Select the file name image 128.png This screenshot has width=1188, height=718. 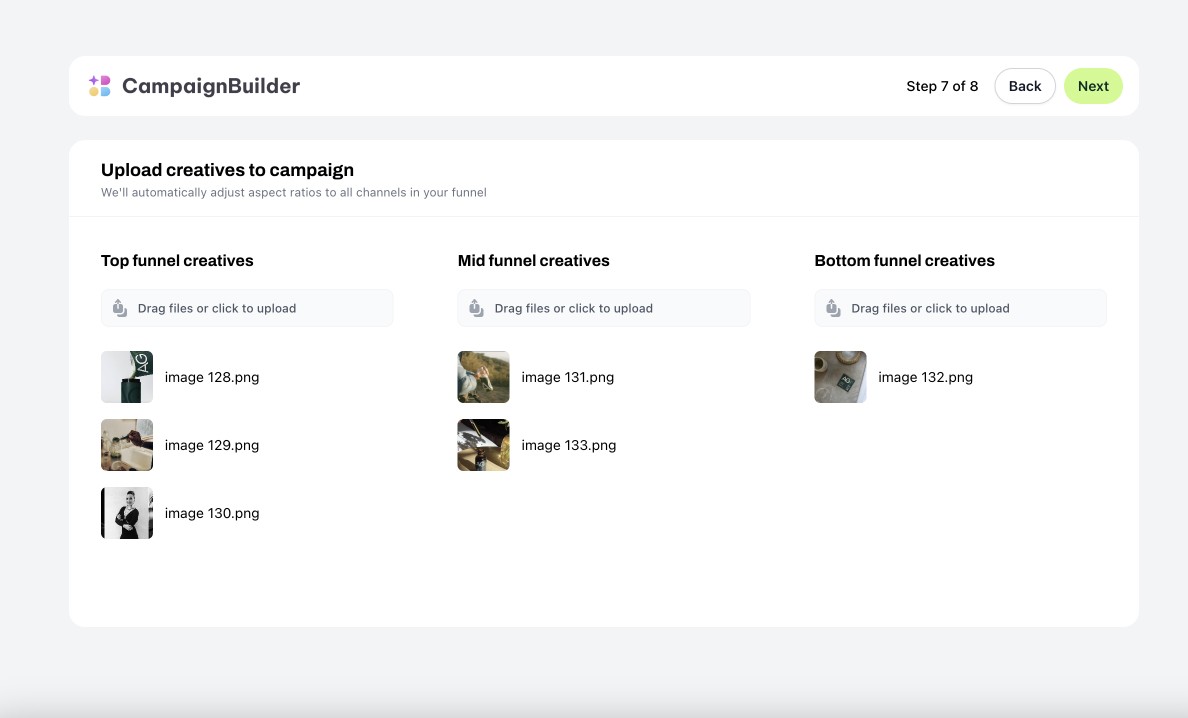(x=212, y=377)
